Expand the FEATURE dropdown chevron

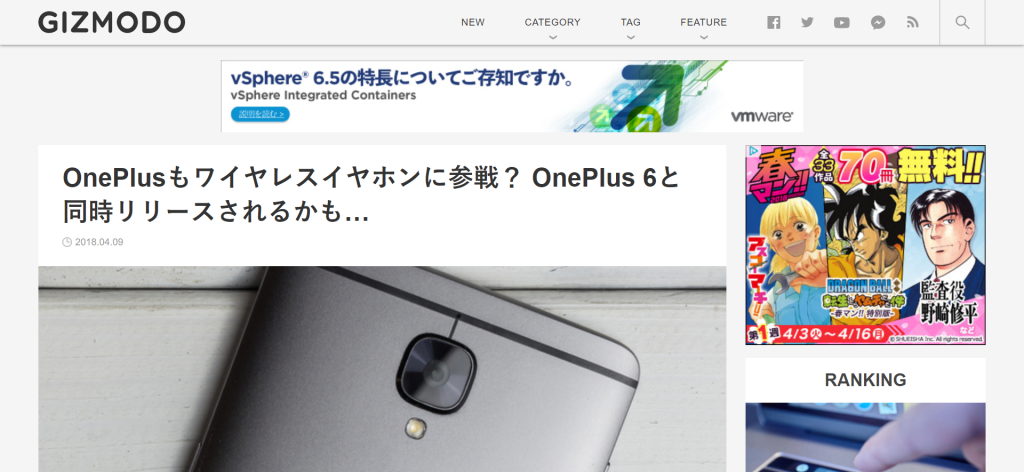point(703,37)
